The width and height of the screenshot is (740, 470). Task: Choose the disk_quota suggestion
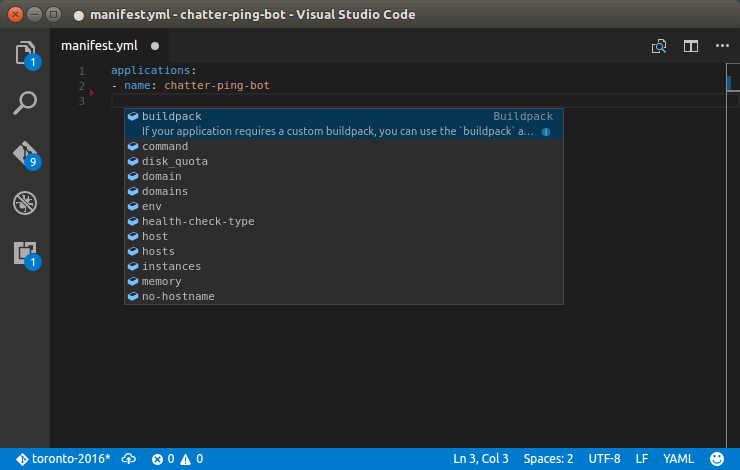click(x=344, y=161)
